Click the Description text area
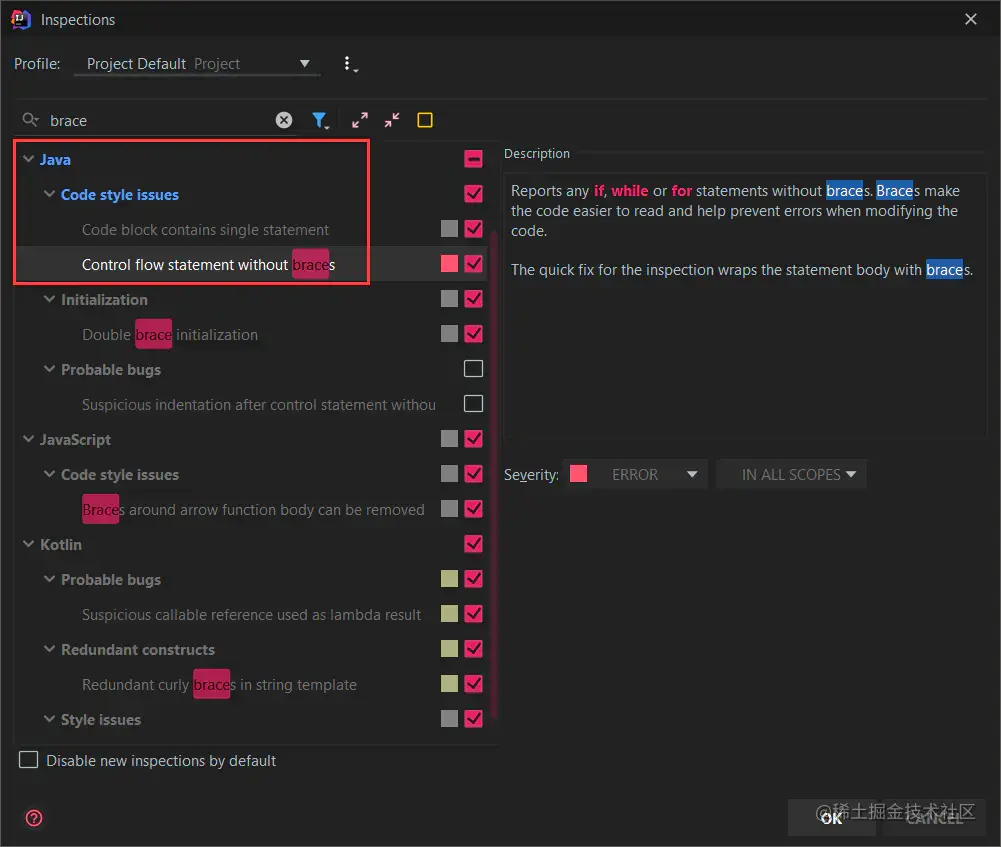Screen dimensions: 1001x847 coord(744,306)
